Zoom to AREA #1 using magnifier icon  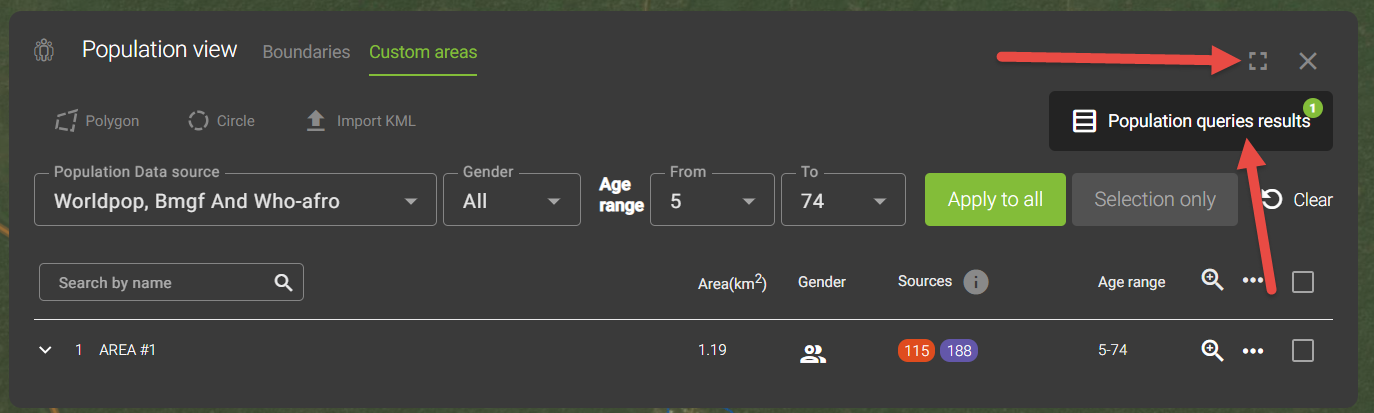[x=1212, y=350]
